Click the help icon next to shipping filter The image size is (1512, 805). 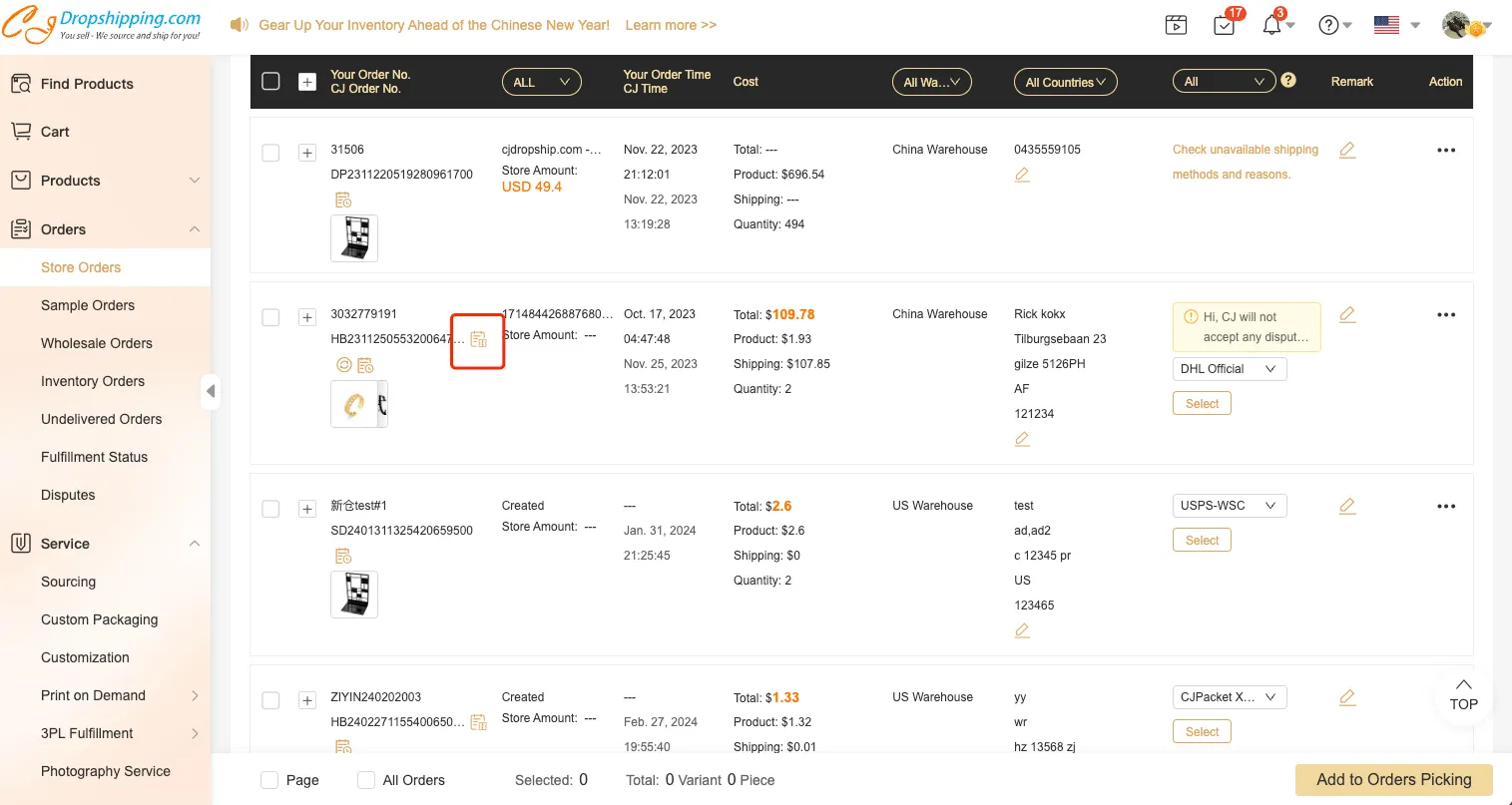click(1288, 81)
